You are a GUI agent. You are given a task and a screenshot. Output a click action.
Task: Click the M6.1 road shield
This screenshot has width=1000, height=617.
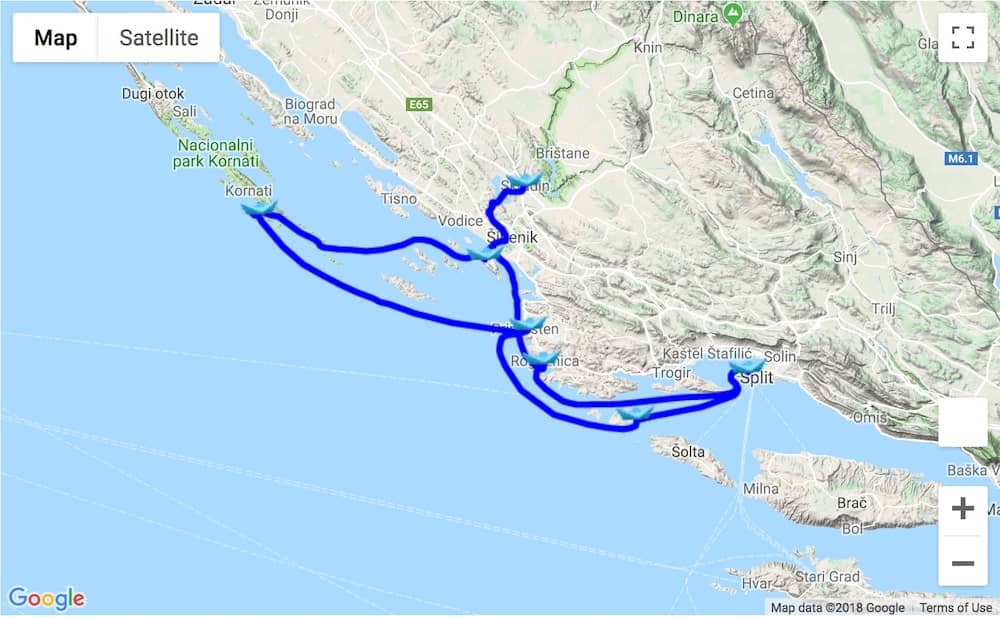point(960,158)
